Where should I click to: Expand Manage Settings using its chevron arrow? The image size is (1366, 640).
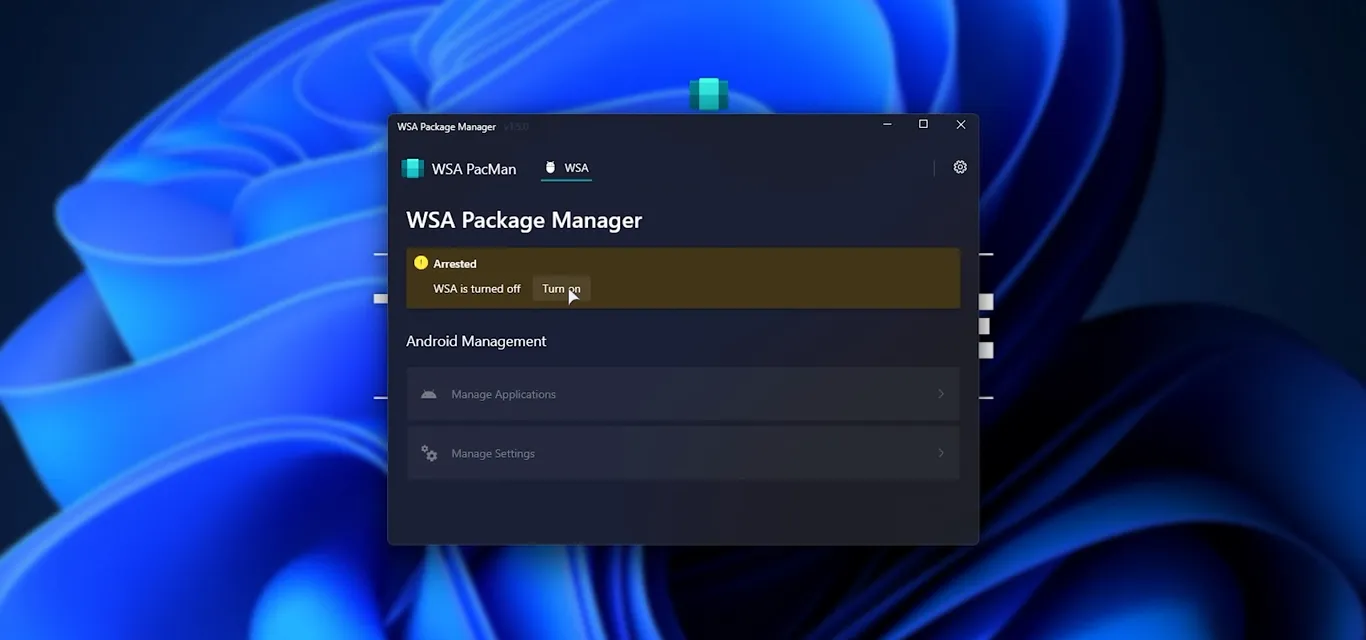[940, 453]
